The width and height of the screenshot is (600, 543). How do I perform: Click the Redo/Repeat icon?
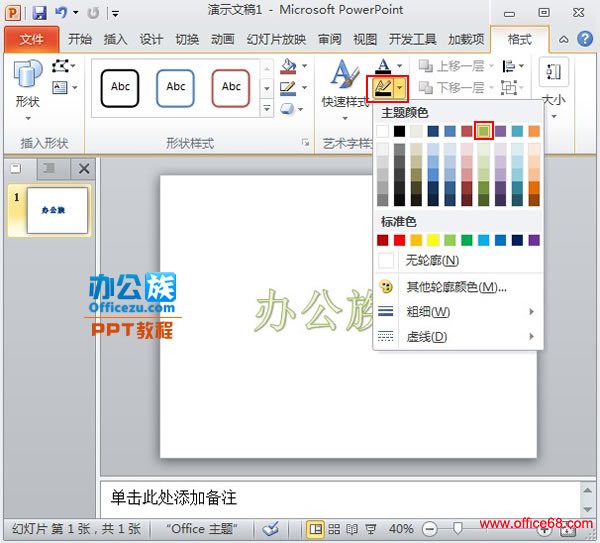point(93,13)
